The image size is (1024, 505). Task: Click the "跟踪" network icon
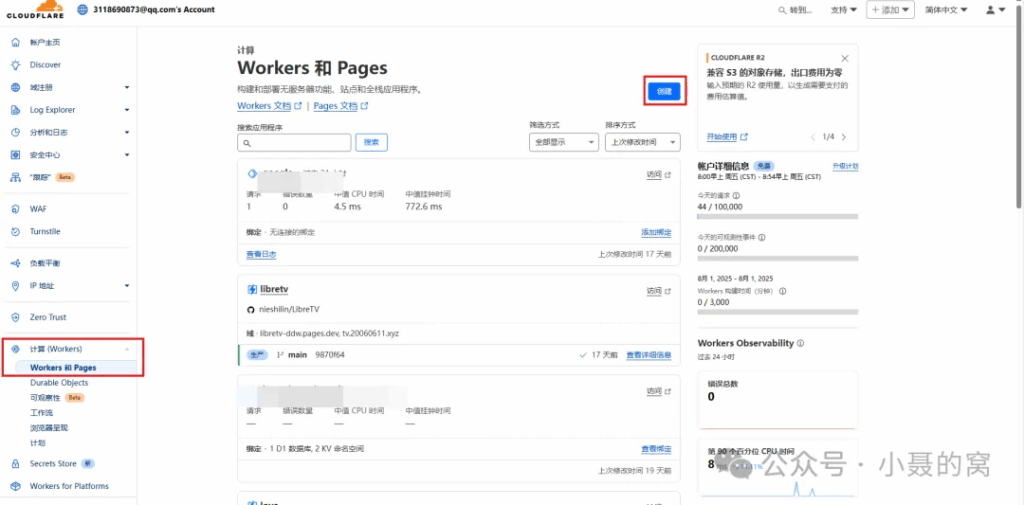tap(16, 177)
